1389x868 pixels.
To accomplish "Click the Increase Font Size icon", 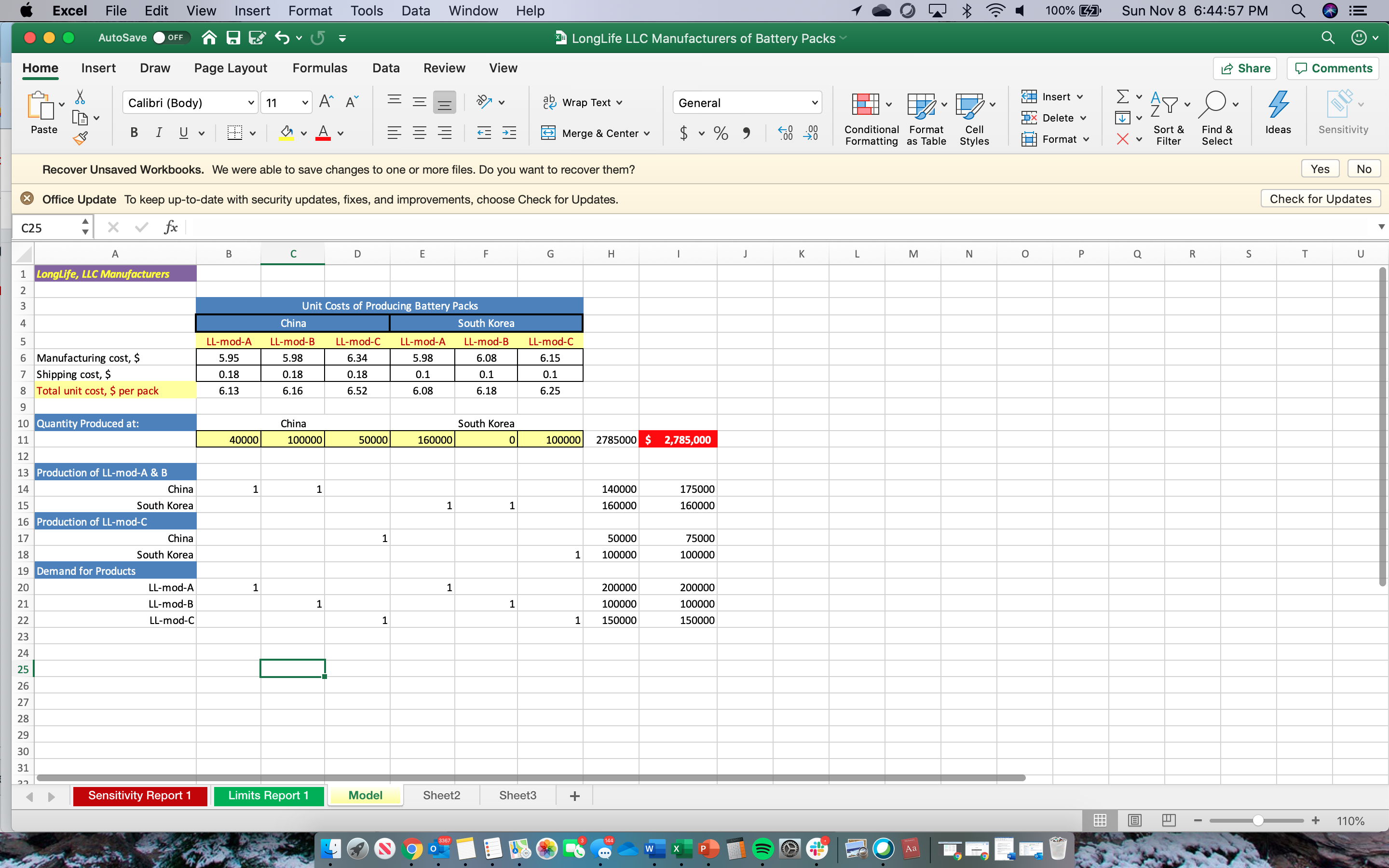I will [x=326, y=102].
